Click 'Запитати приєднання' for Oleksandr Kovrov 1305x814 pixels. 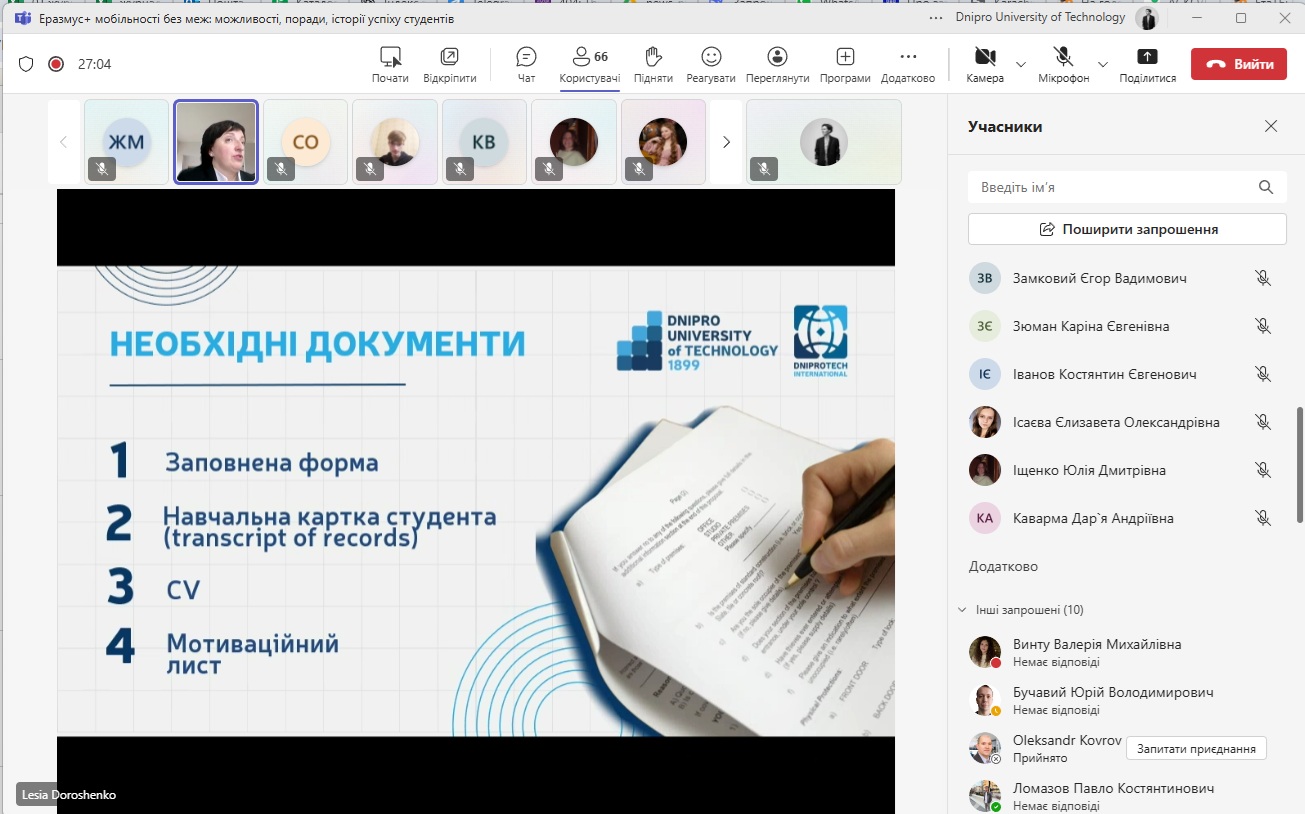tap(1196, 749)
